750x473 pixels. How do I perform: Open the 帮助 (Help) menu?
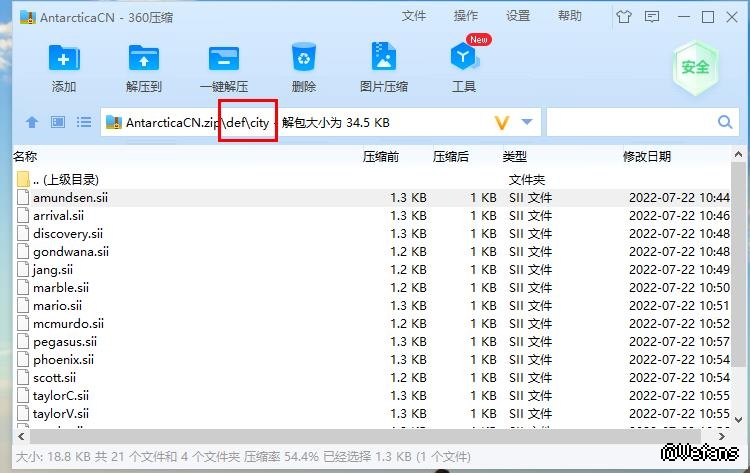point(570,16)
